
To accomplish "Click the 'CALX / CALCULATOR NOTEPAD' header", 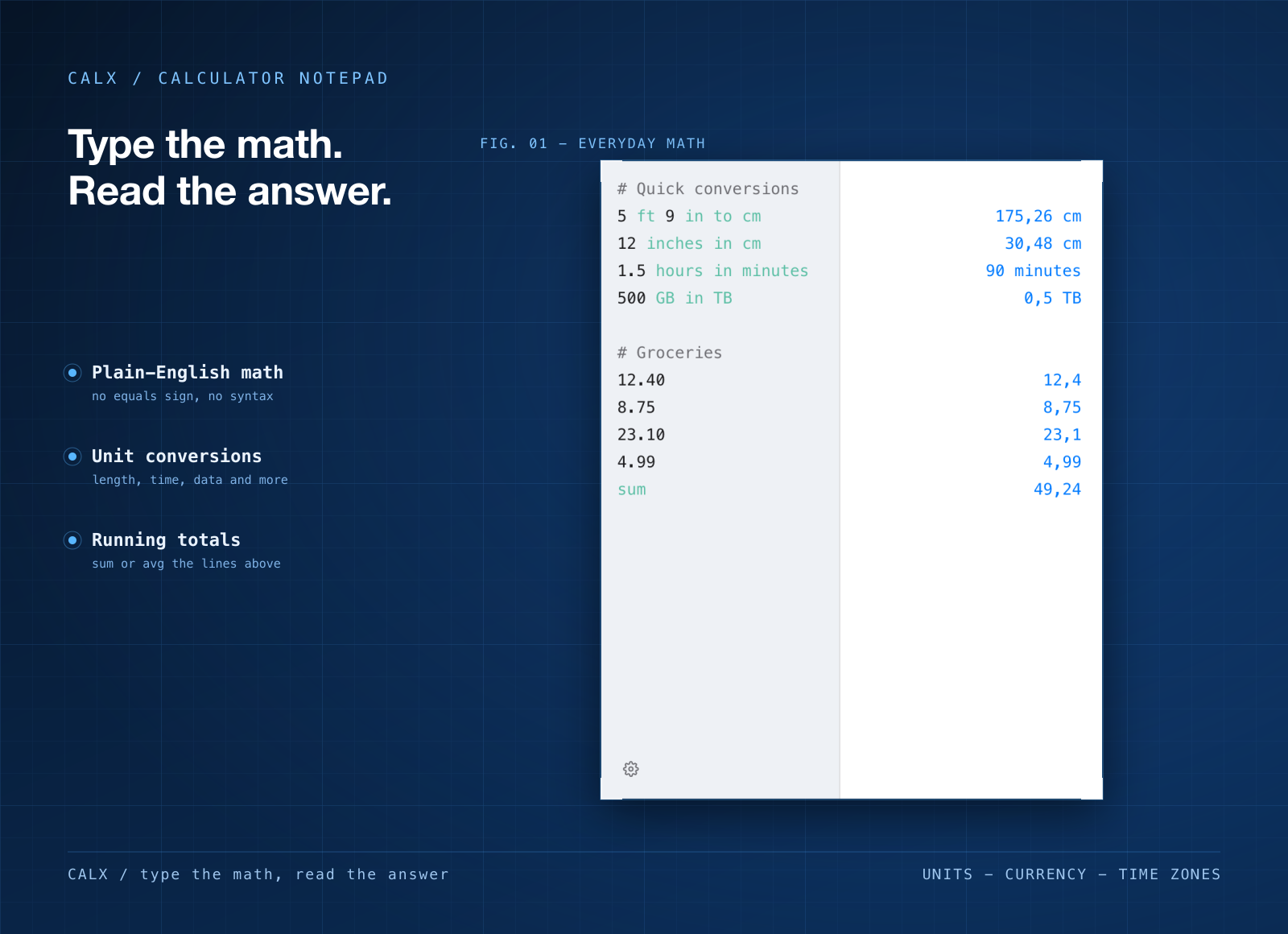I will (228, 78).
